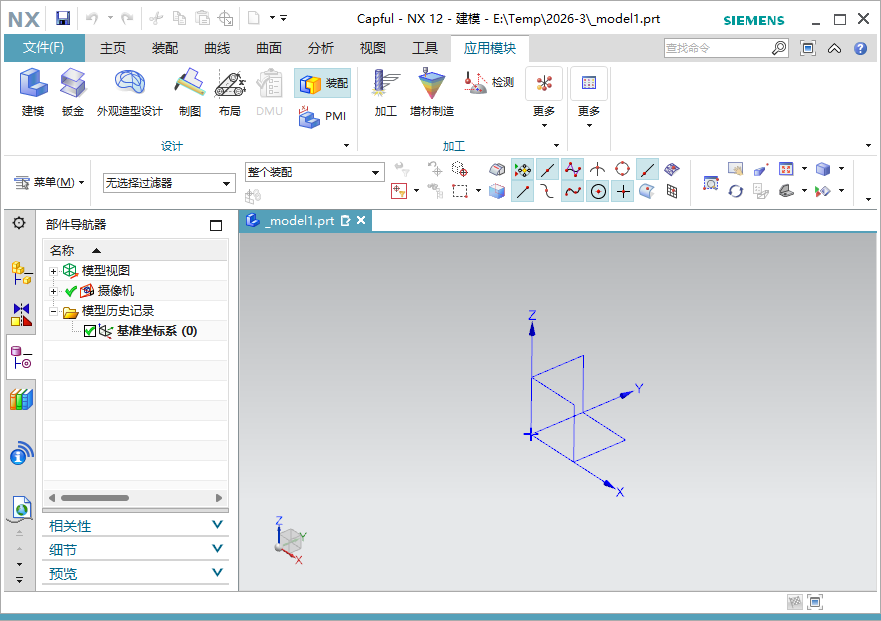Image resolution: width=881 pixels, height=621 pixels.
Task: Toggle the 摄像机 green checkmark
Action: coord(71,291)
